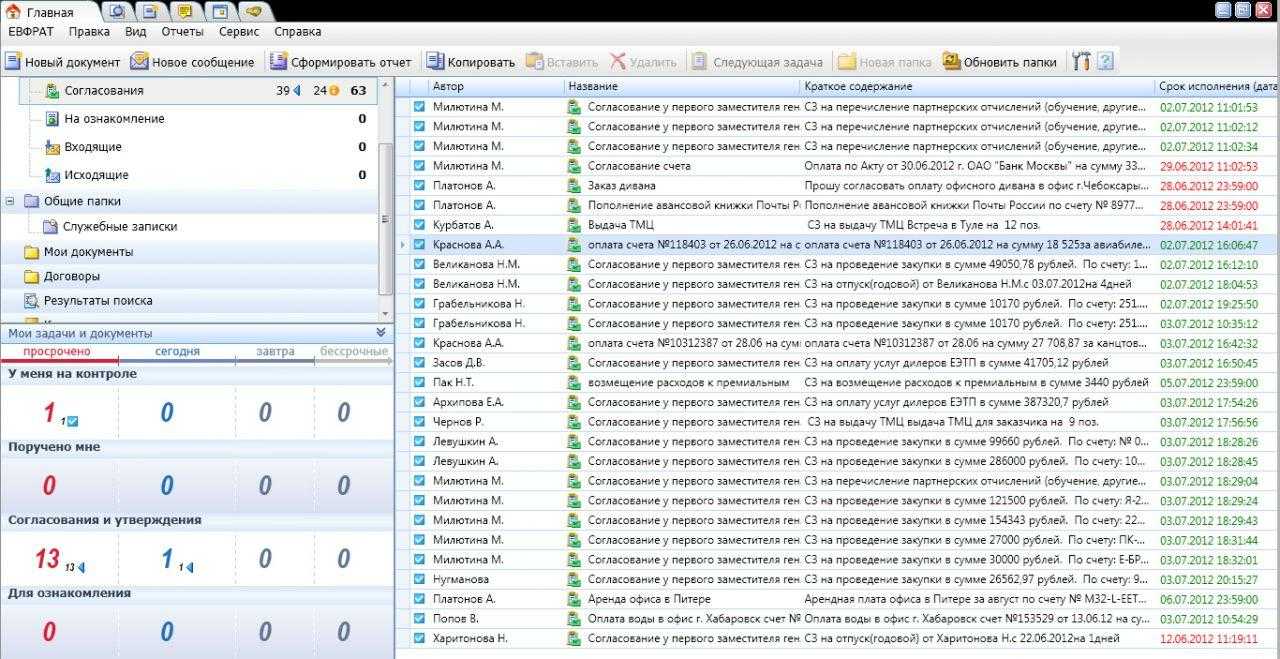Viewport: 1280px width, 659px height.
Task: Open the key icon tab
Action: [254, 11]
